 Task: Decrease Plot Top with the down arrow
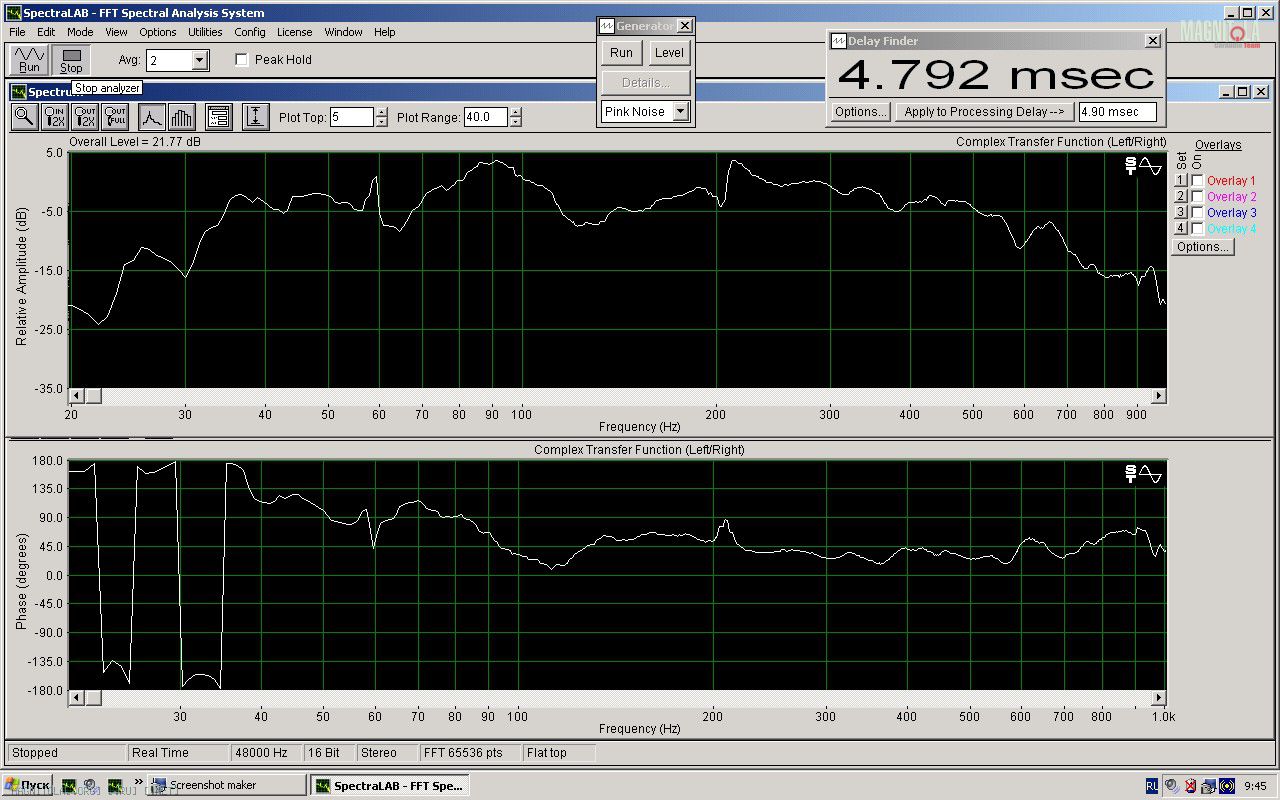pyautogui.click(x=381, y=122)
